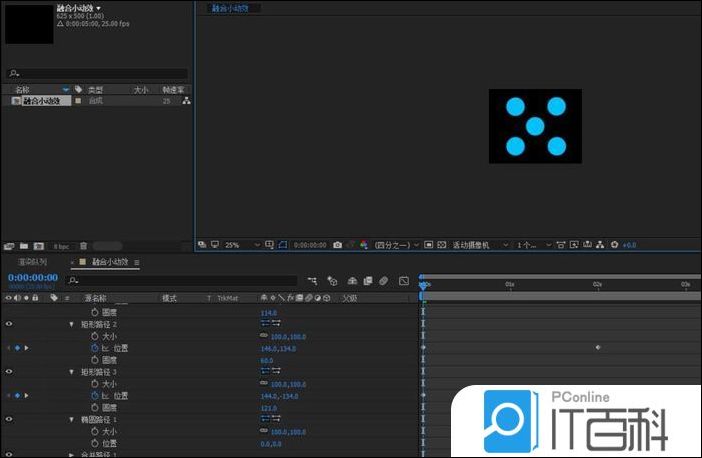Click 矩形路径 2 position value 146.0,134.0
Screen dimensions: 702x458
tap(276, 348)
